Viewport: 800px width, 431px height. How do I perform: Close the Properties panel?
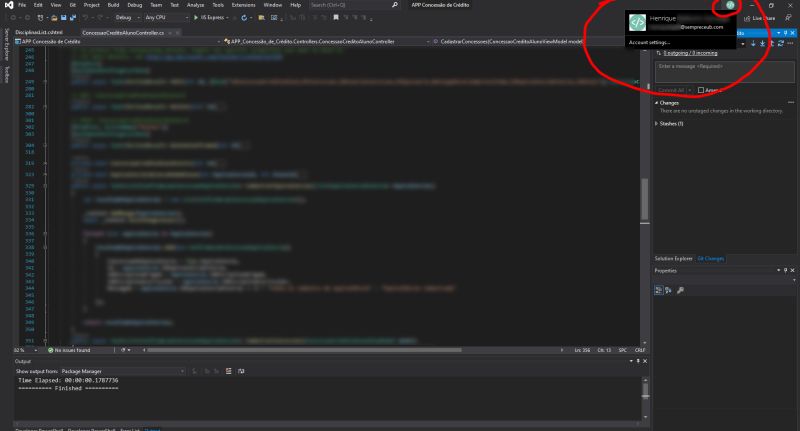click(x=792, y=270)
